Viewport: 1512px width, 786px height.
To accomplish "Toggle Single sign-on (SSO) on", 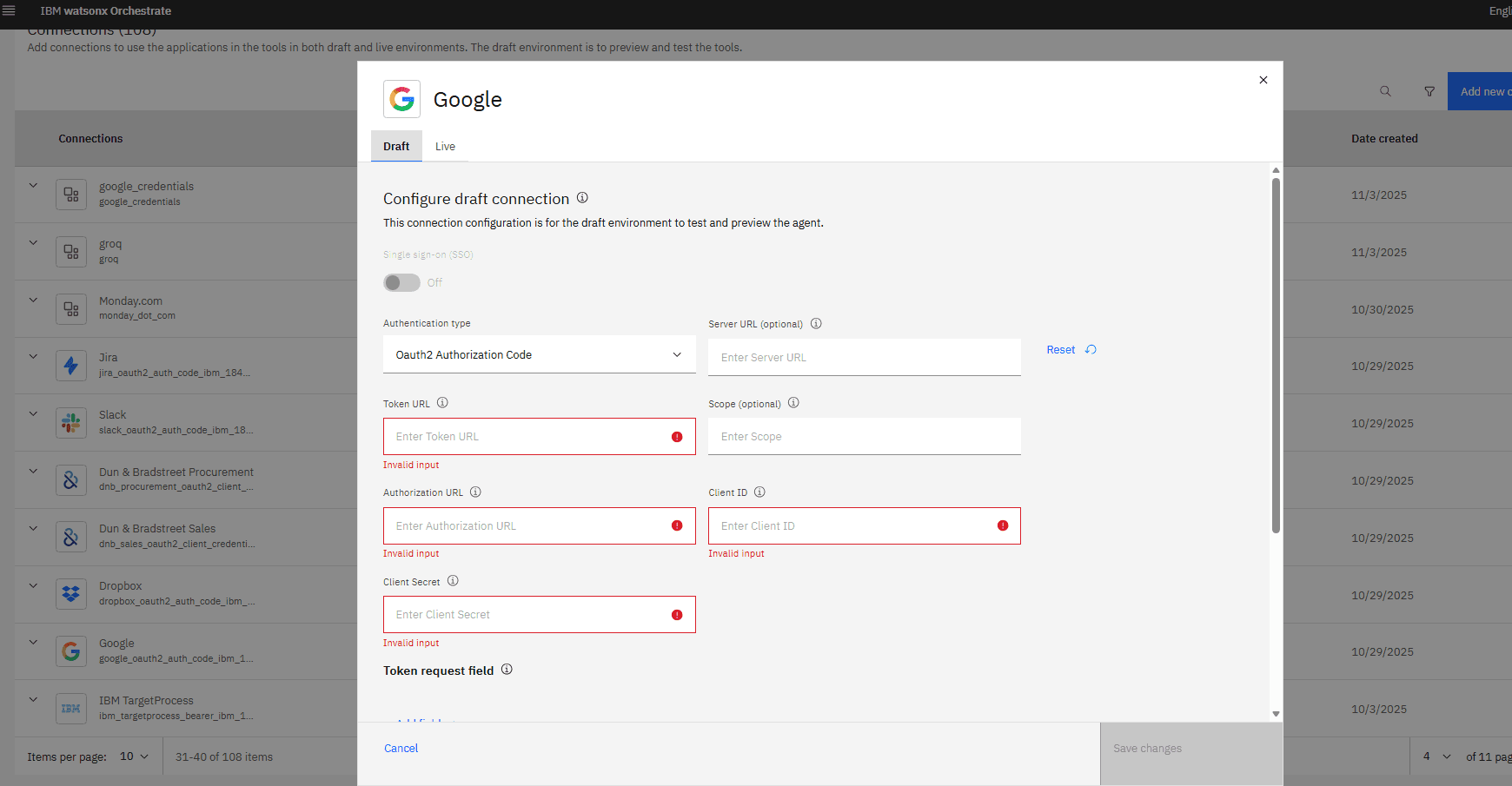I will tap(401, 282).
